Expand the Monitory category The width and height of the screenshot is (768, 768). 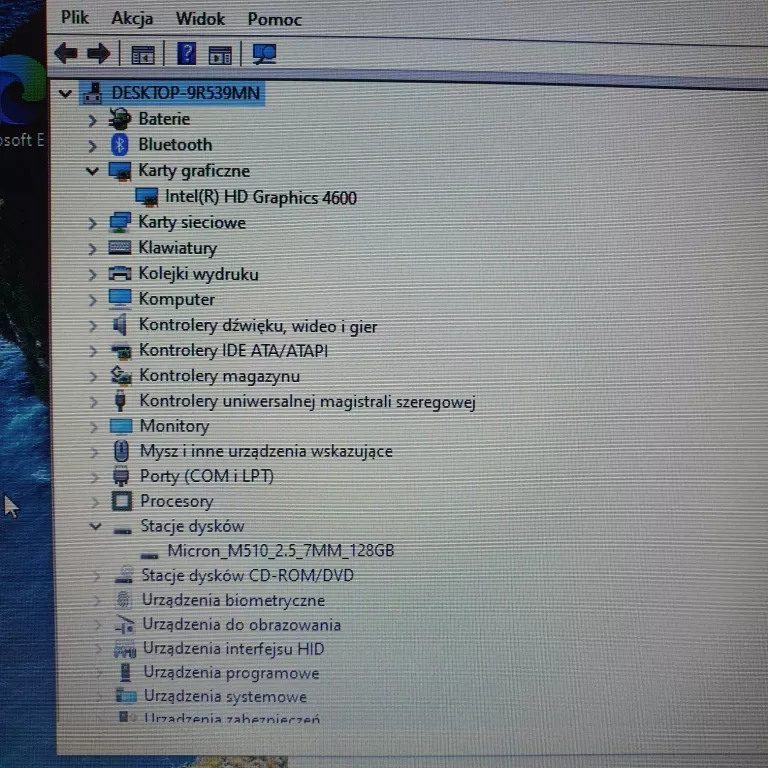94,427
